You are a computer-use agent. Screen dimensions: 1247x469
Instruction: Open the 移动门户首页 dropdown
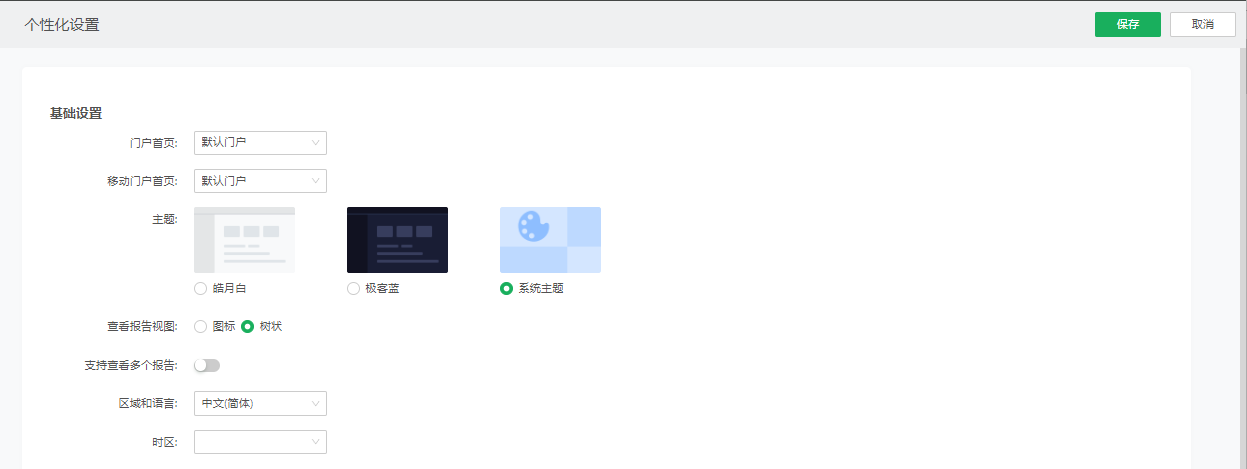[260, 181]
